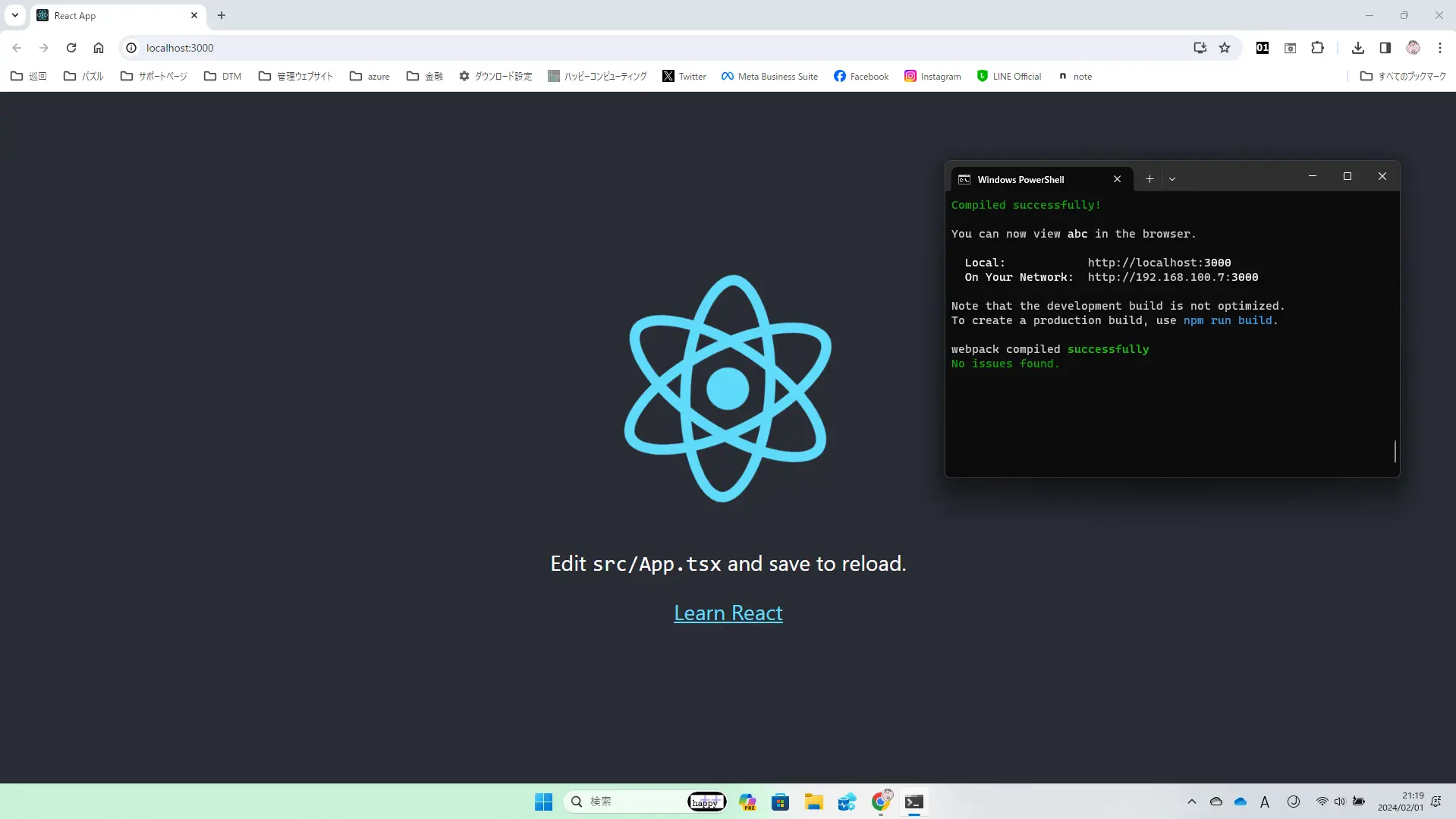
Task: Show hidden system tray icons
Action: click(1191, 802)
